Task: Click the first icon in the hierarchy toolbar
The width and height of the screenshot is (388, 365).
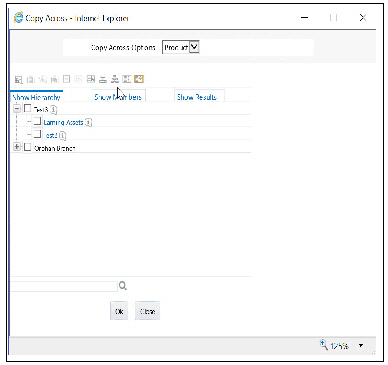Action: (19, 79)
